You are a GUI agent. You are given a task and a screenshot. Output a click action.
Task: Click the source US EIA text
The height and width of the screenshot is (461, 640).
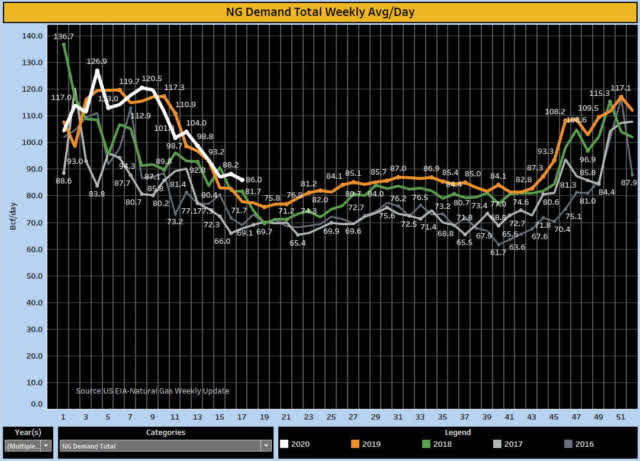(152, 391)
